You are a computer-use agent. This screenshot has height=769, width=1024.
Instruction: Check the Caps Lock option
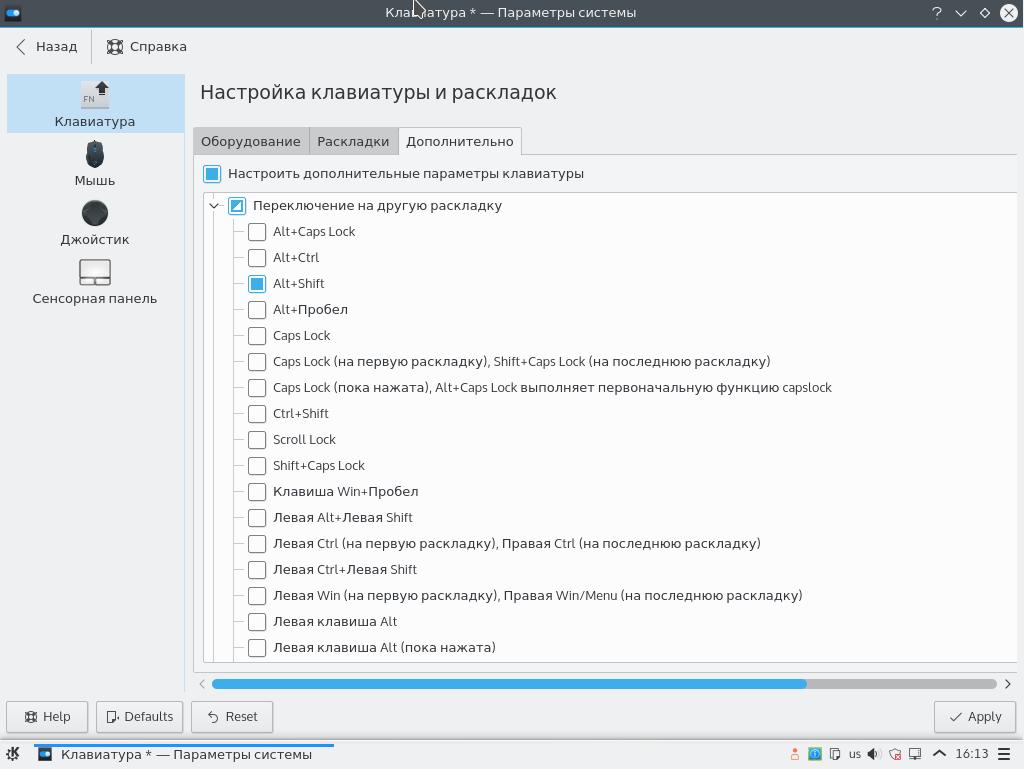257,336
